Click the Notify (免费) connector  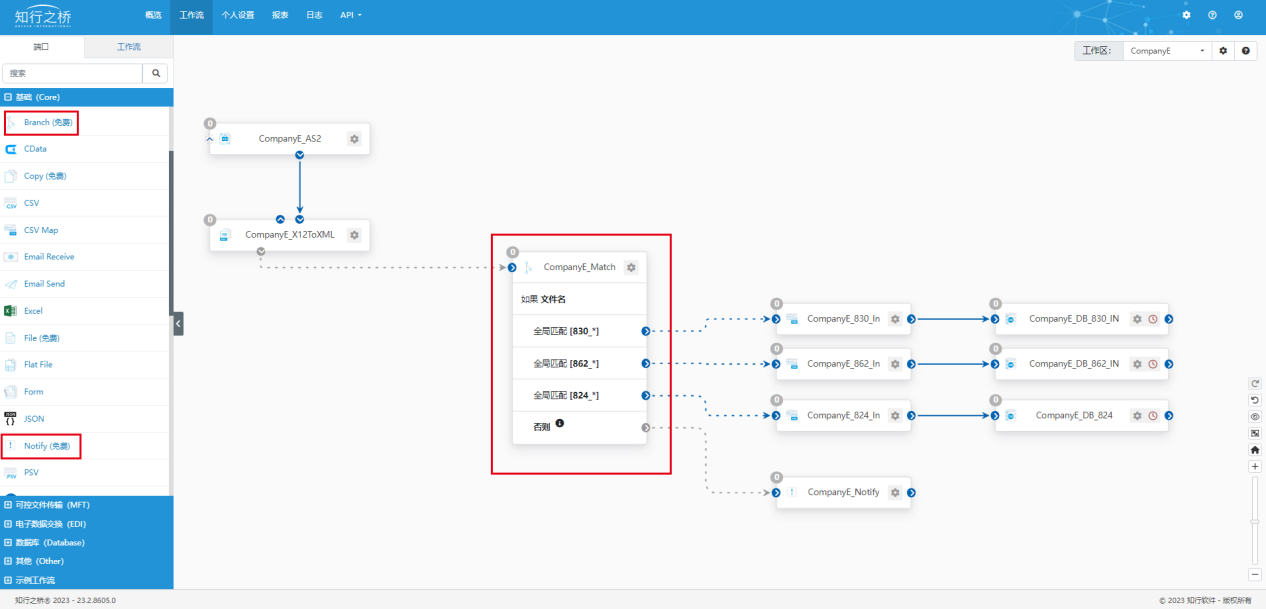point(47,446)
